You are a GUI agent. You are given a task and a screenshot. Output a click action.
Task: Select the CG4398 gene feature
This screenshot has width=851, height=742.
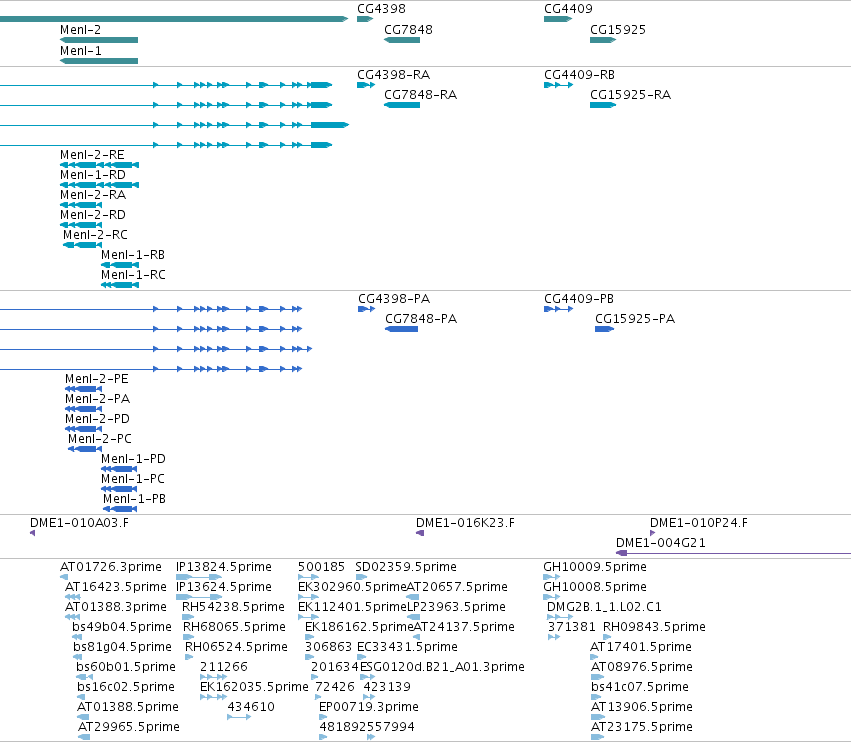pos(365,19)
